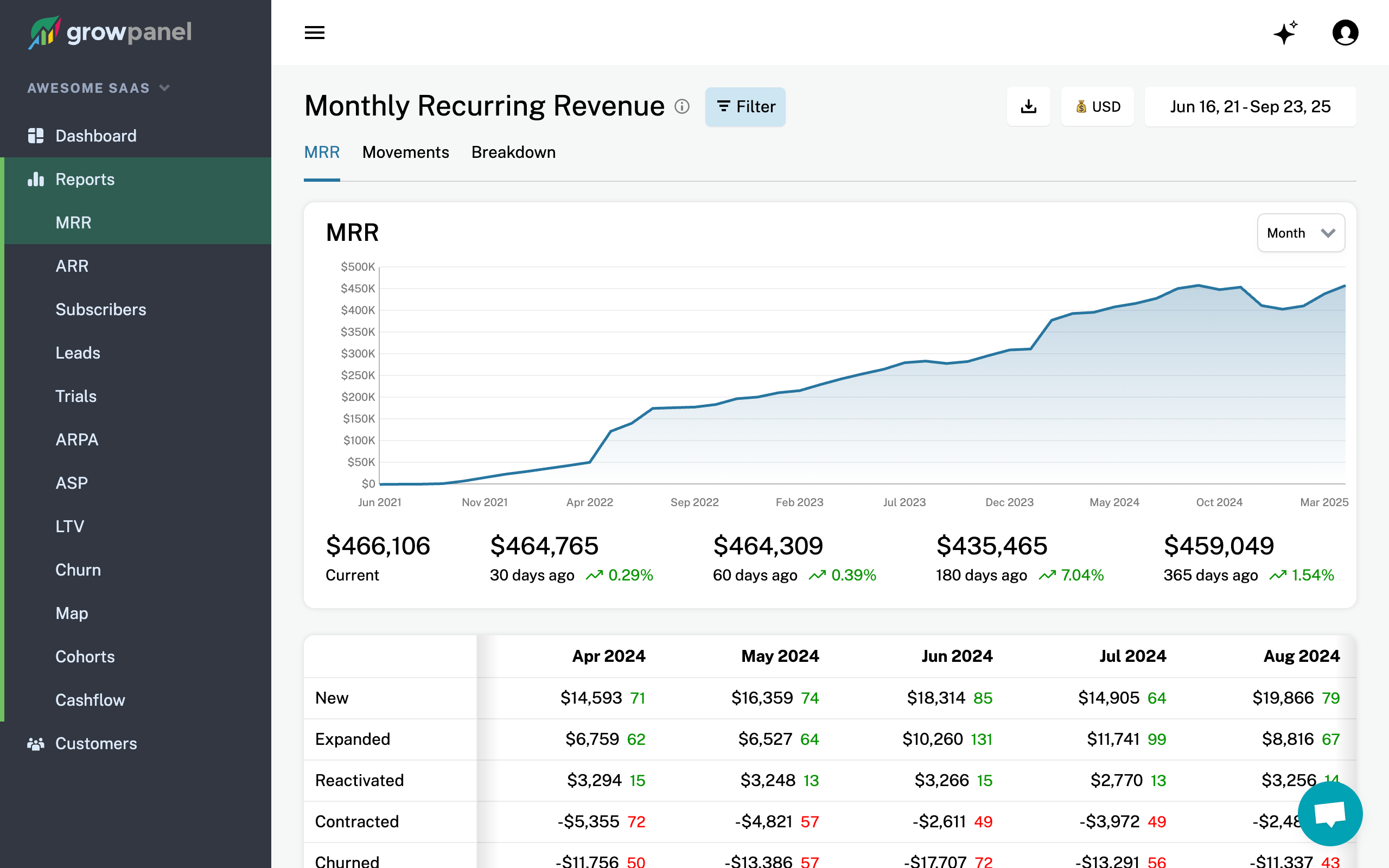Viewport: 1389px width, 868px height.
Task: Select the Dashboard icon in the sidebar
Action: pos(36,136)
